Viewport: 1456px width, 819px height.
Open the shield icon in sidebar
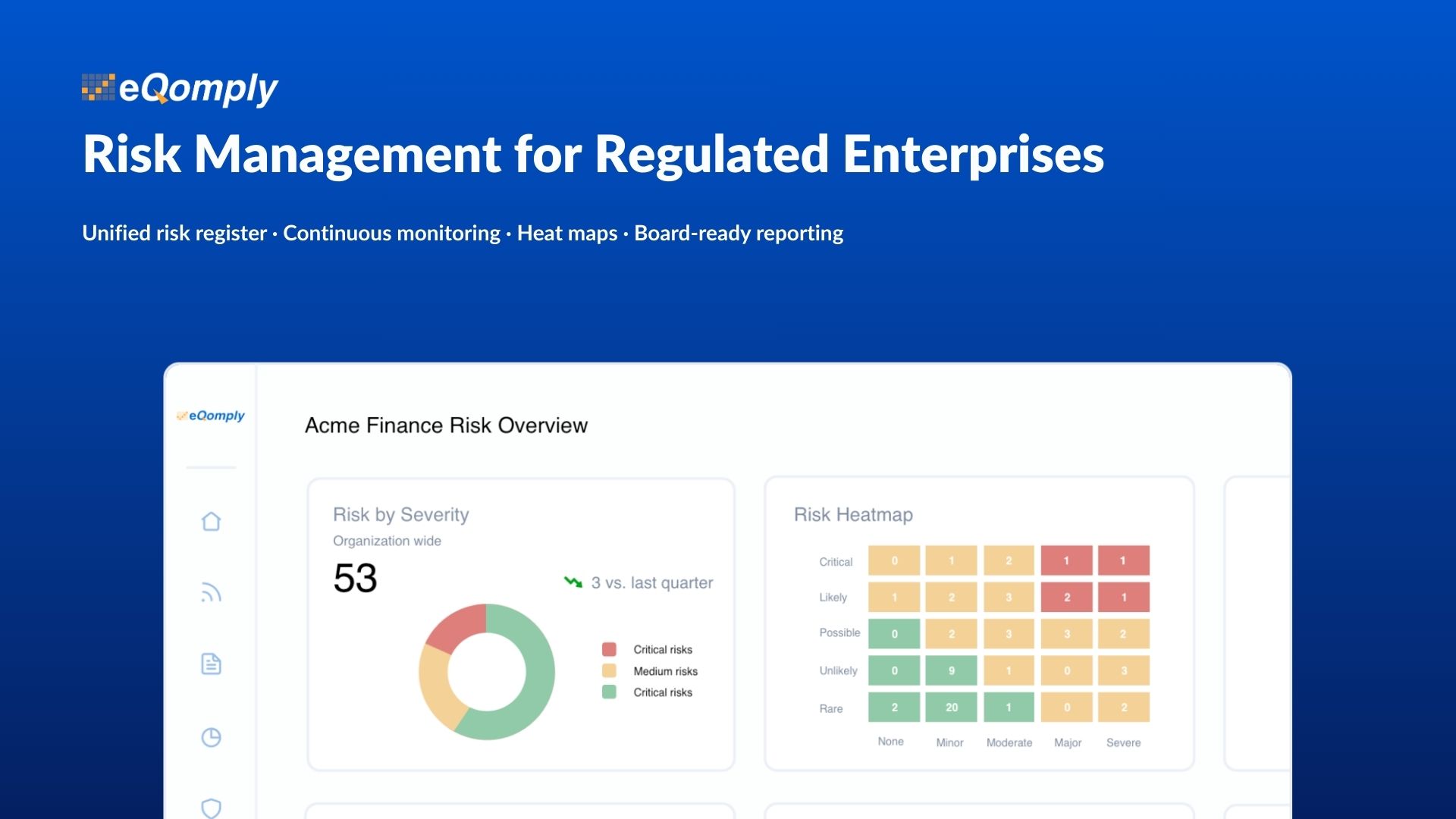pos(211,808)
